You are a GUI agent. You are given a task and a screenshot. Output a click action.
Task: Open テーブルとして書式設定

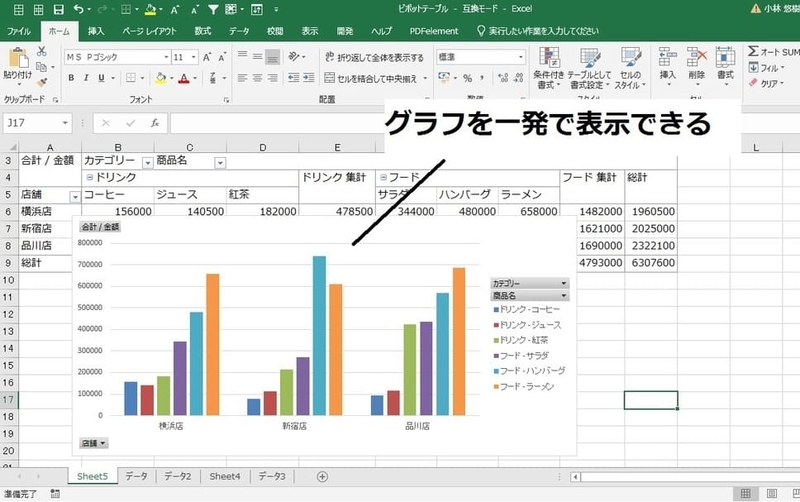589,68
